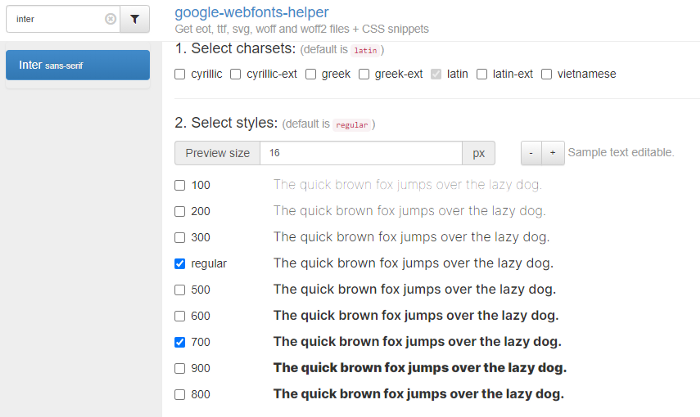
Task: Tick the vietnamese charset checkbox
Action: 546,74
